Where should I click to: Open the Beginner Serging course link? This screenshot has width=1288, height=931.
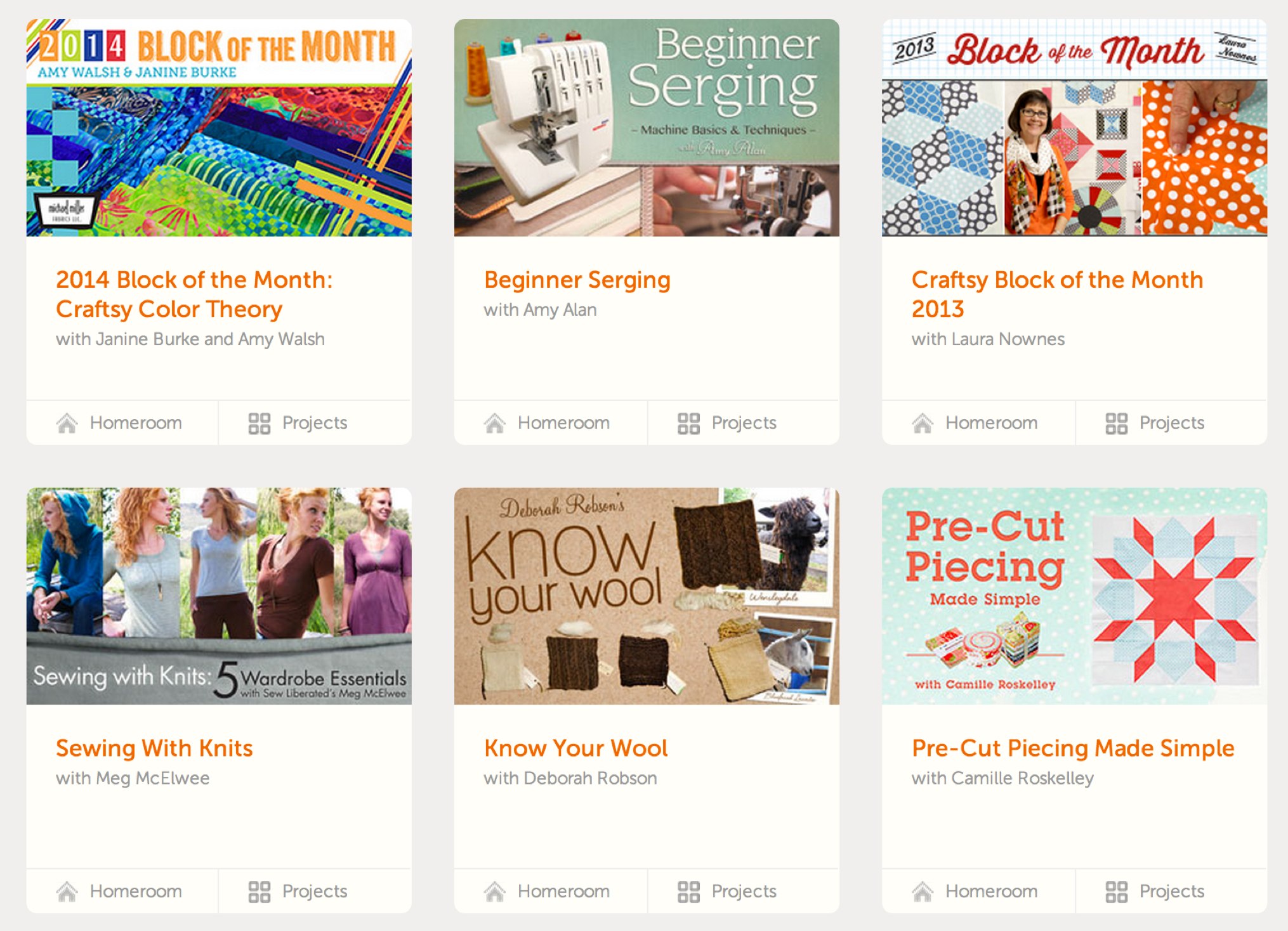click(577, 280)
